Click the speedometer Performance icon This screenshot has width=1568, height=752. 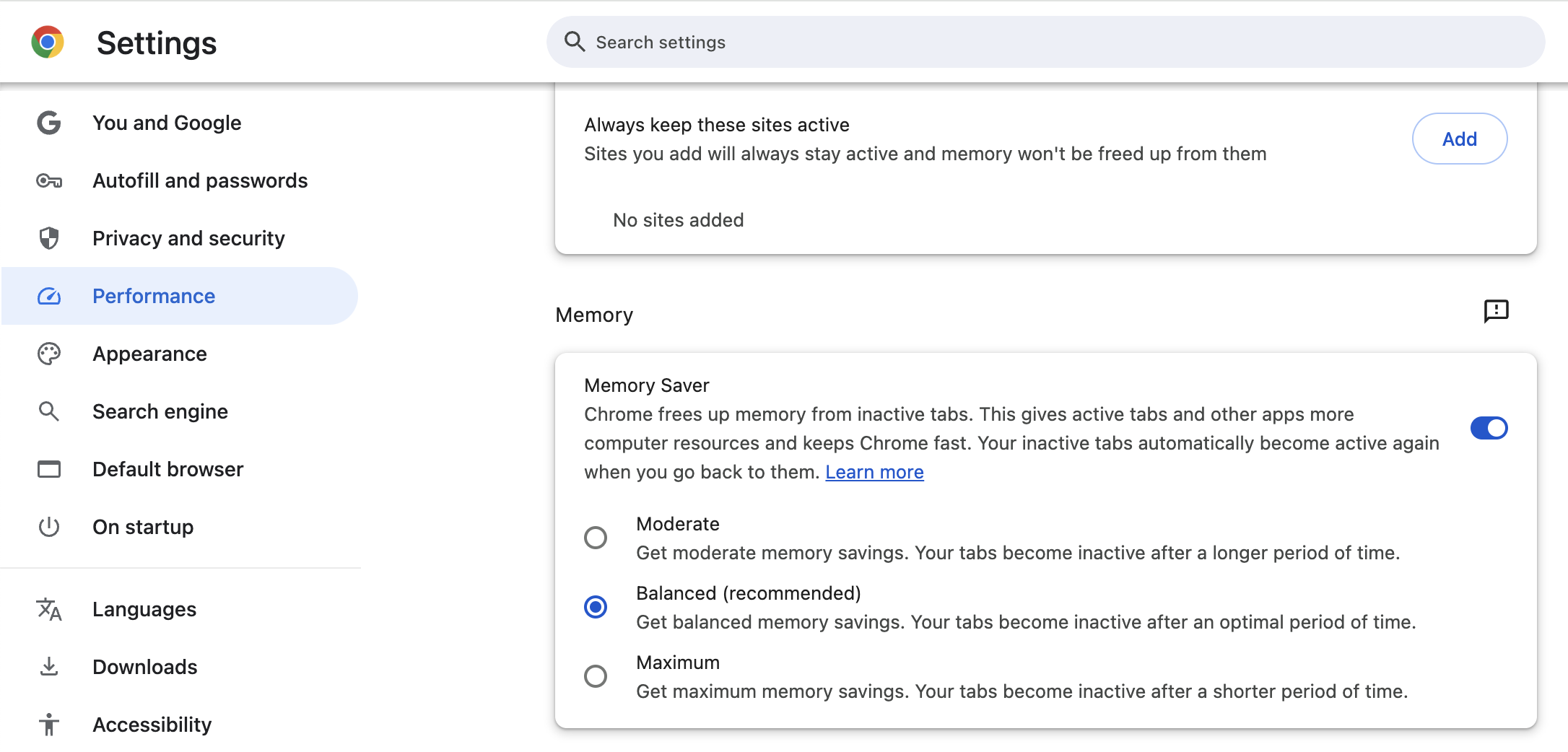[49, 296]
